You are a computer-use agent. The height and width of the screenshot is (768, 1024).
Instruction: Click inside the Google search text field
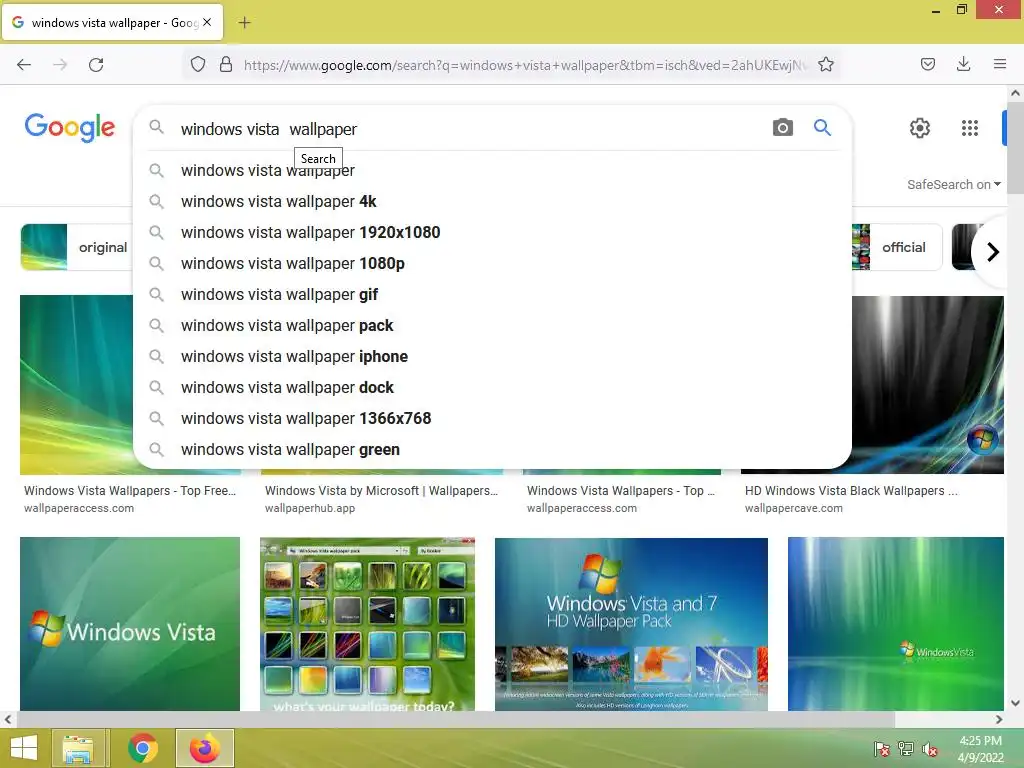470,129
